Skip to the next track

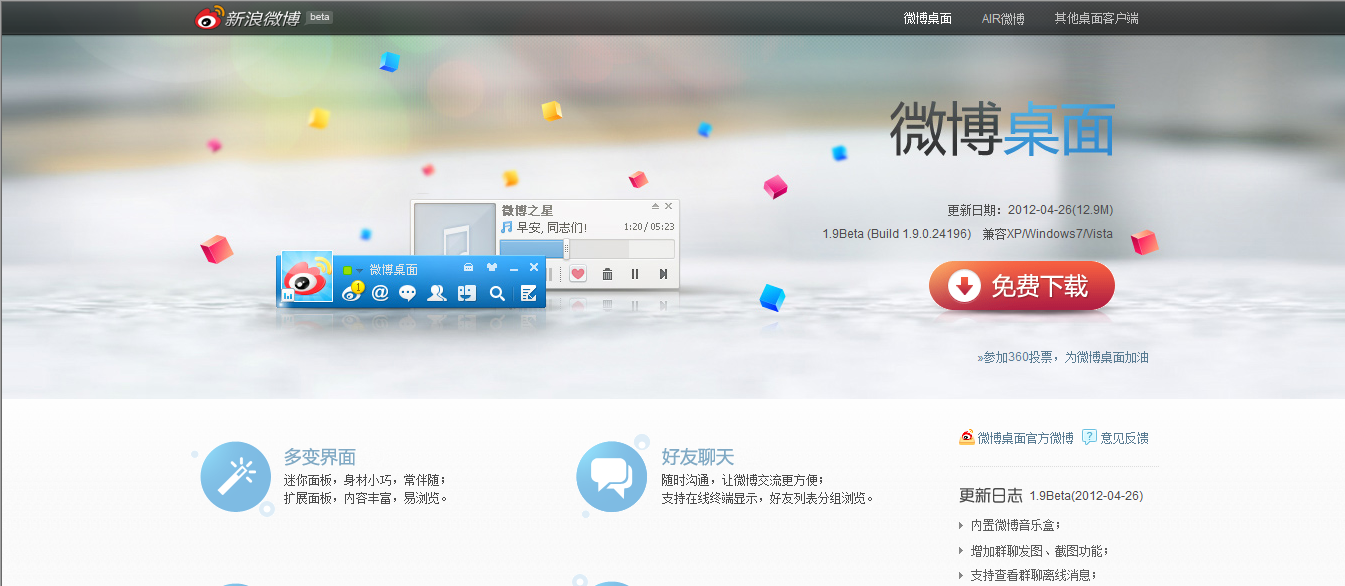(662, 274)
